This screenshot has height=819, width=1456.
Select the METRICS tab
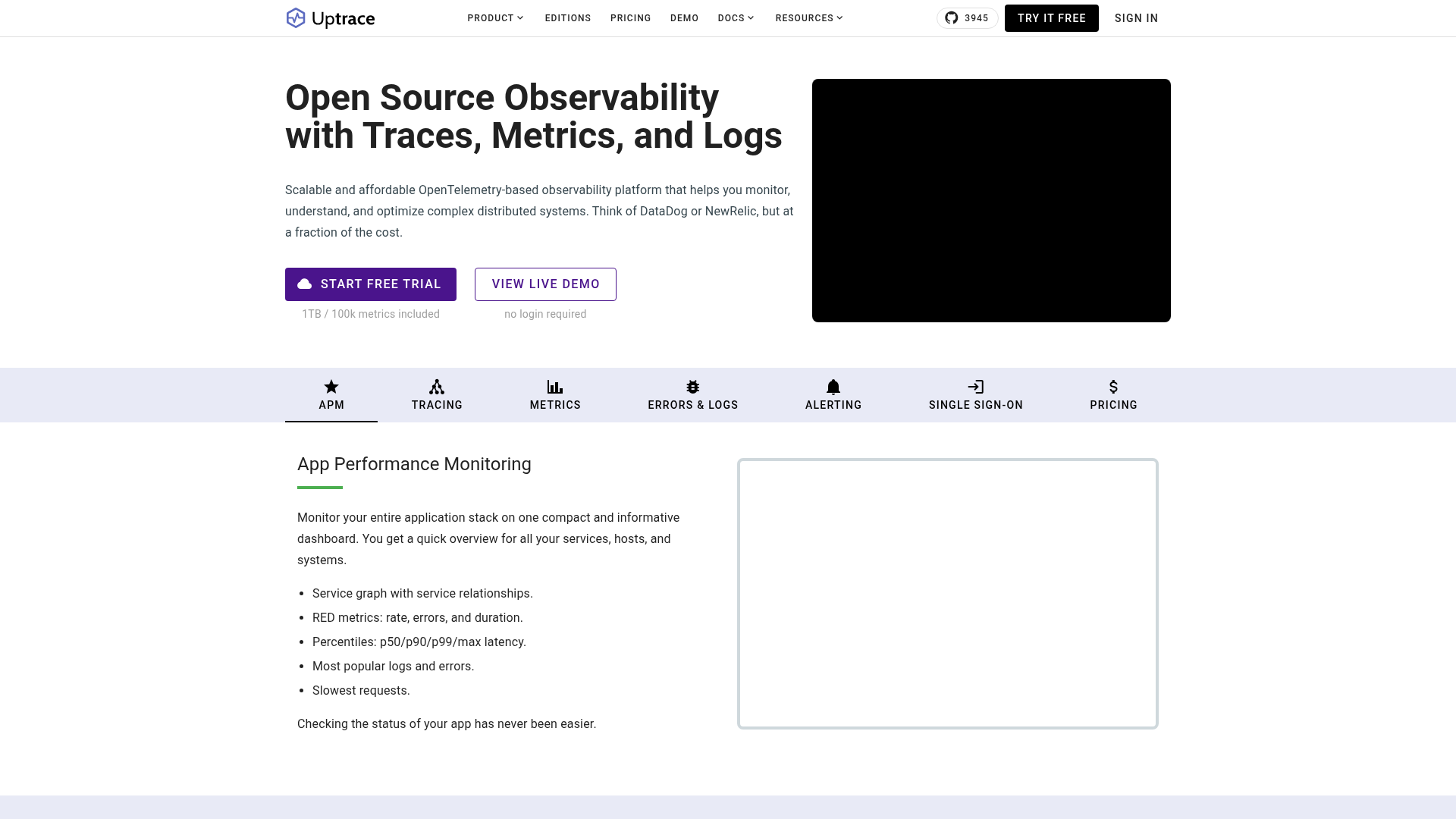click(x=555, y=405)
